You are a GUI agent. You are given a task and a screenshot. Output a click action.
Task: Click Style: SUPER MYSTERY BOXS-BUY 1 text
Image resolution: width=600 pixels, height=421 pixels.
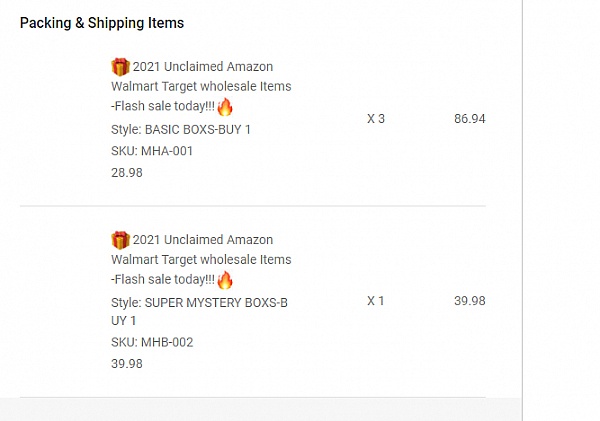coord(199,312)
